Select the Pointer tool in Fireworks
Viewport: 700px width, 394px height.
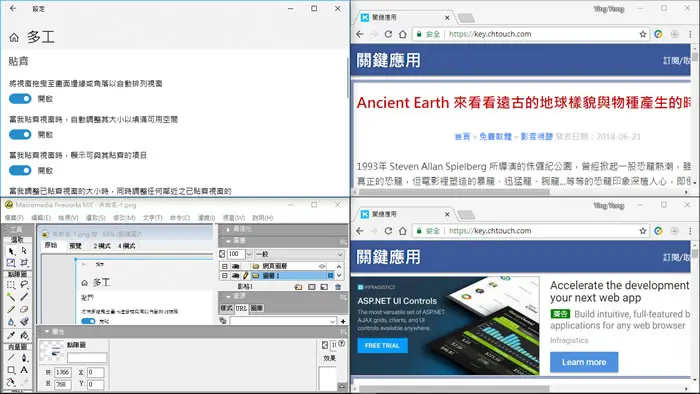tap(11, 251)
